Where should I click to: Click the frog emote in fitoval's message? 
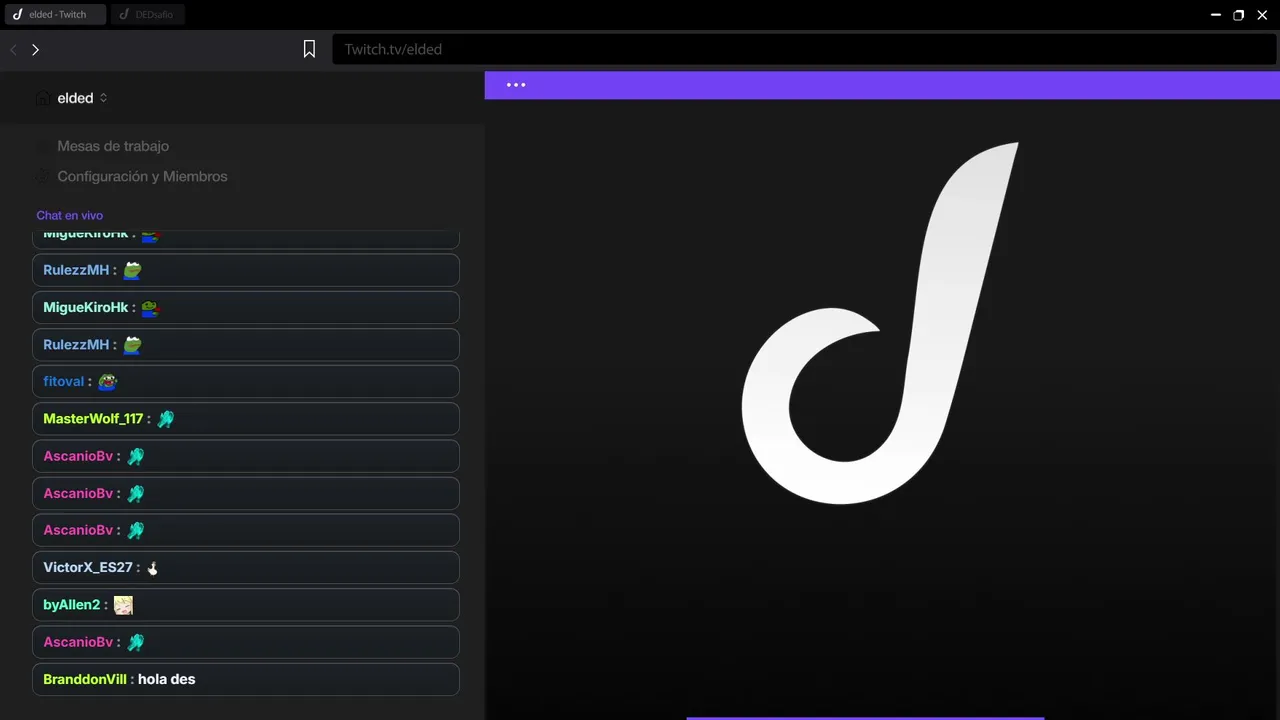[x=107, y=381]
